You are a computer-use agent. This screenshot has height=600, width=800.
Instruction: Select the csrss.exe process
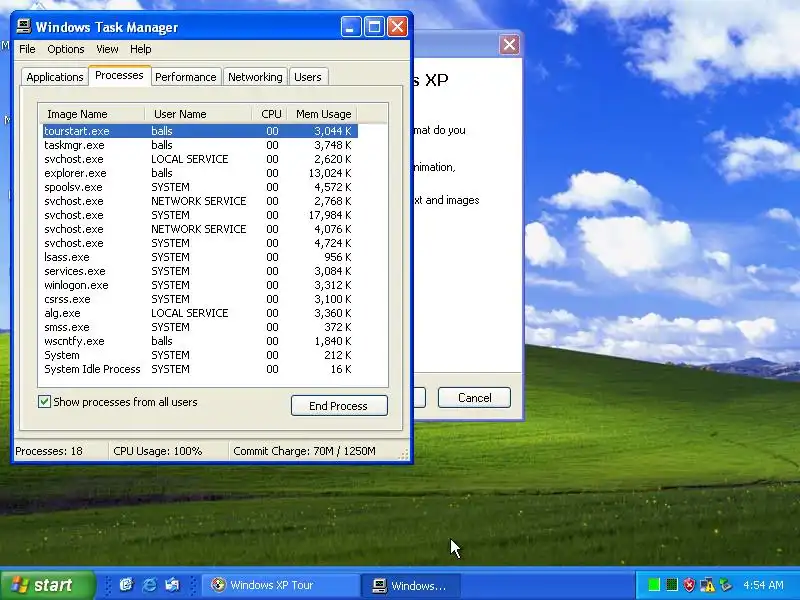pos(200,299)
